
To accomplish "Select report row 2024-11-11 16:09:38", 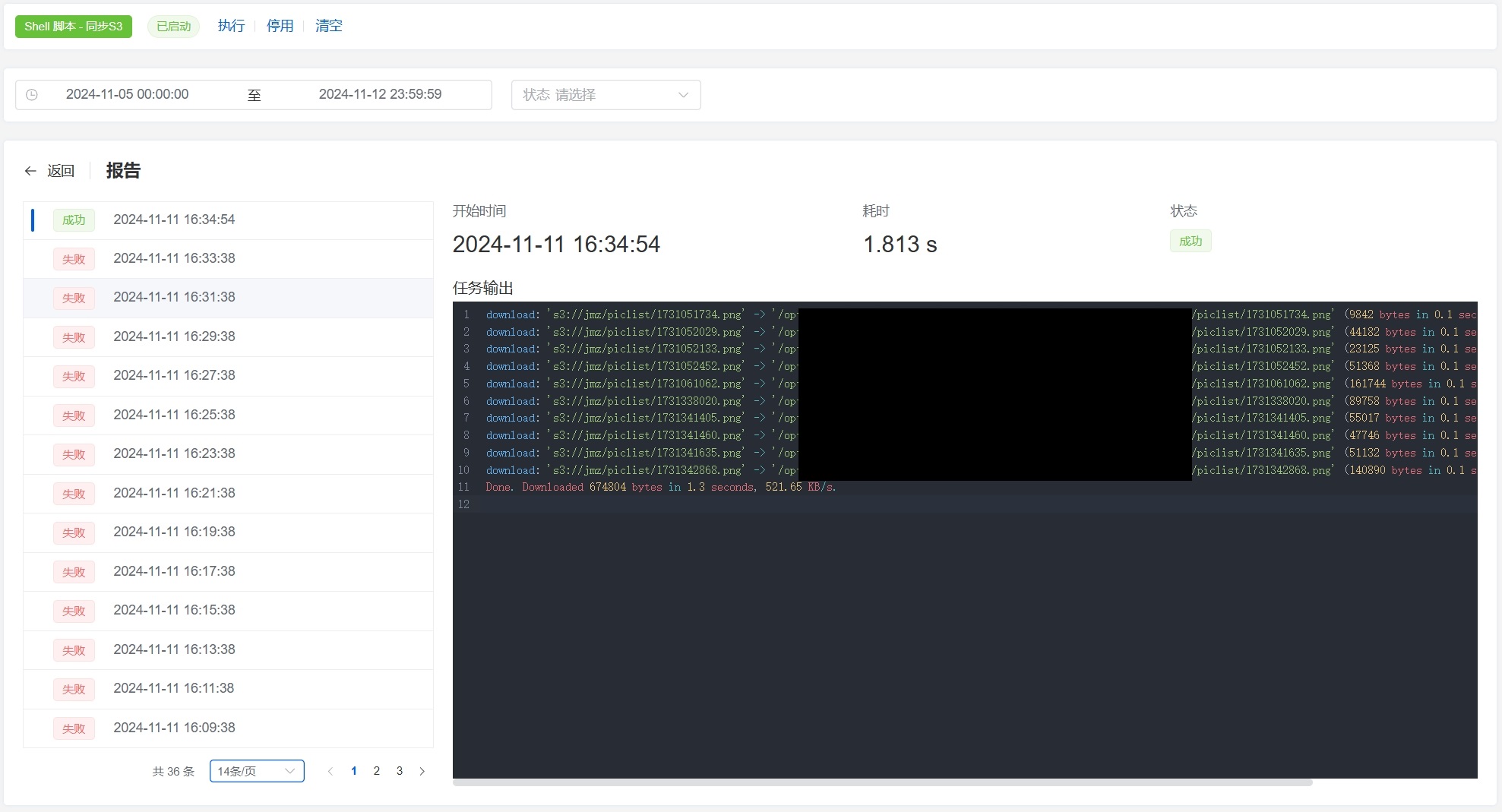I will 228,728.
